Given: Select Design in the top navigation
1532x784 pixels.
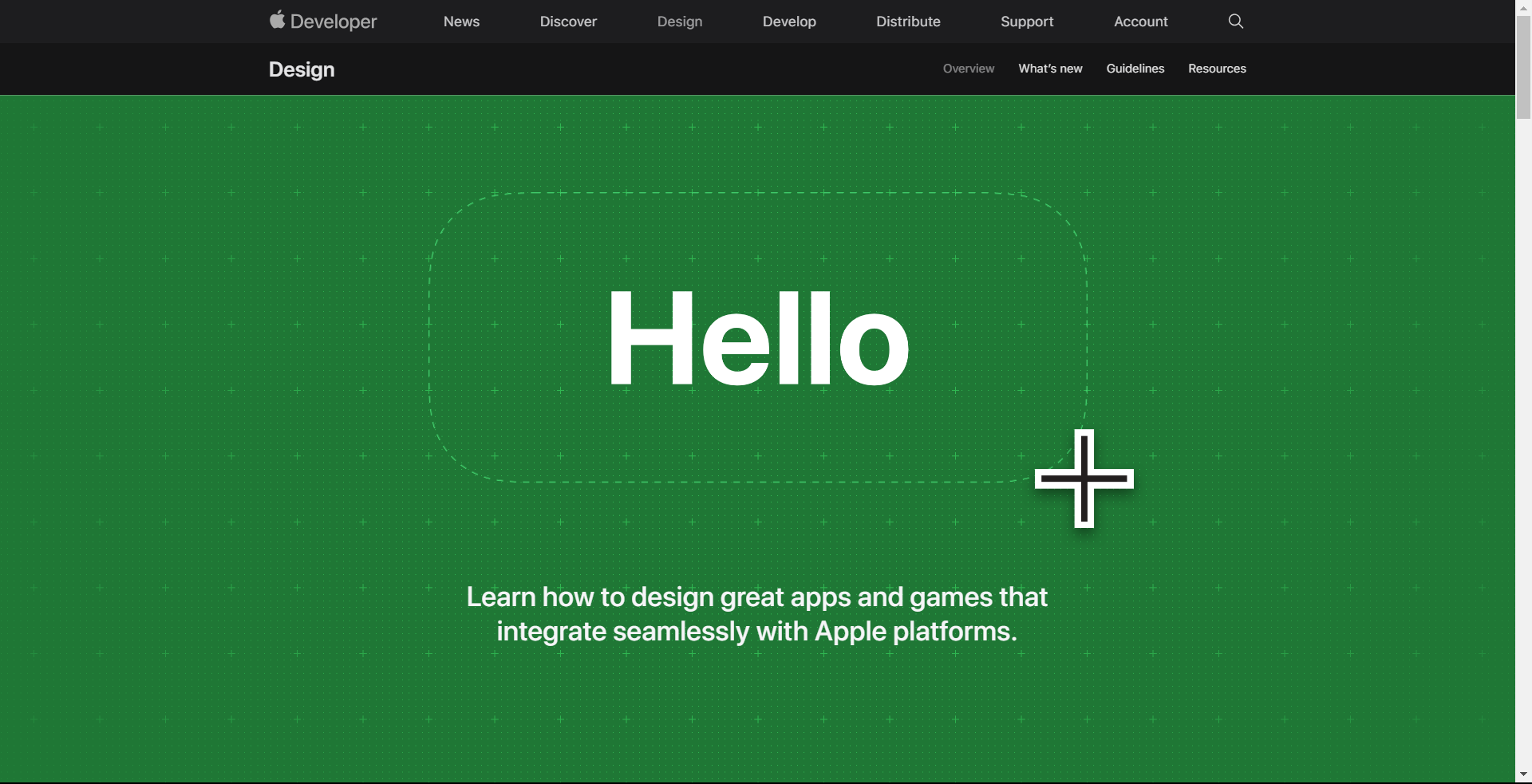Looking at the screenshot, I should click(x=680, y=22).
